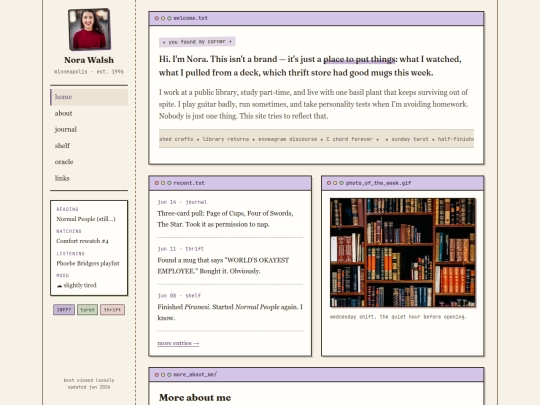Select the tarot tag badge
This screenshot has height=405, width=540.
pyautogui.click(x=87, y=310)
